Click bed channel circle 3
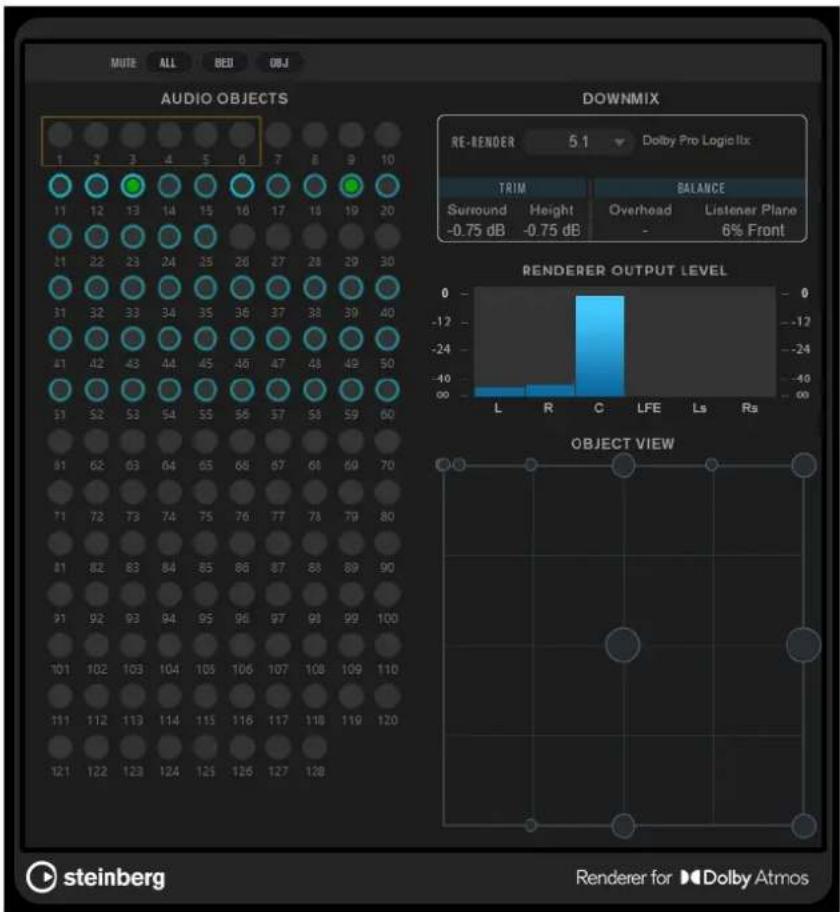 (x=133, y=135)
